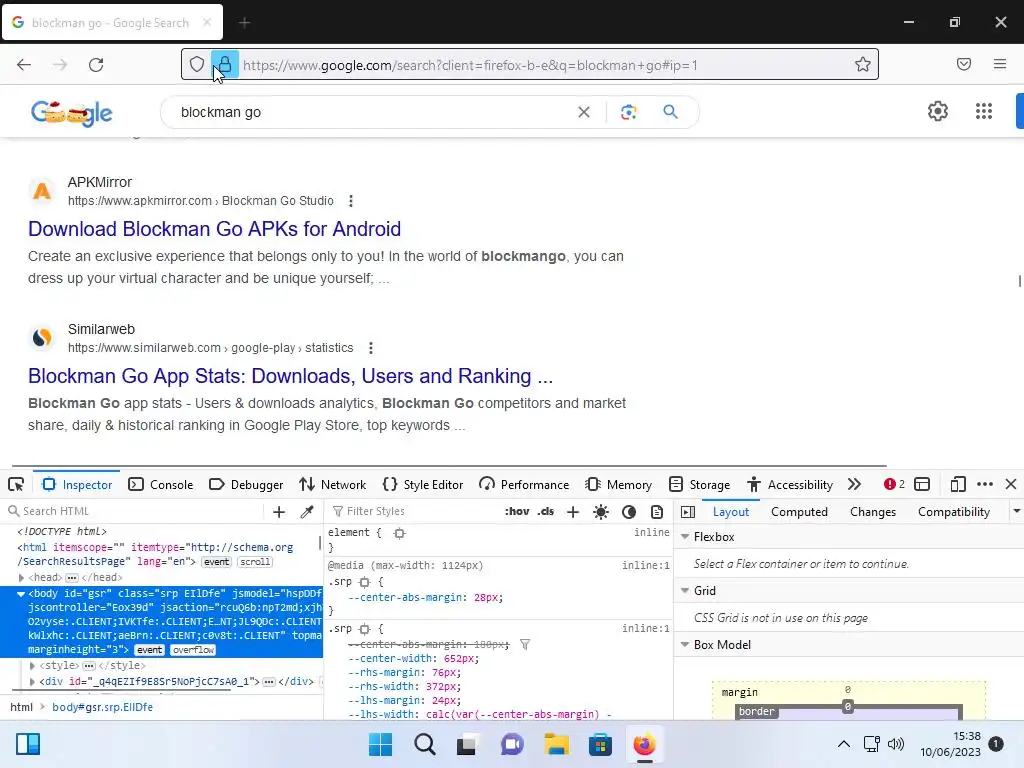Show more devtools tabs via the double chevron

(854, 485)
